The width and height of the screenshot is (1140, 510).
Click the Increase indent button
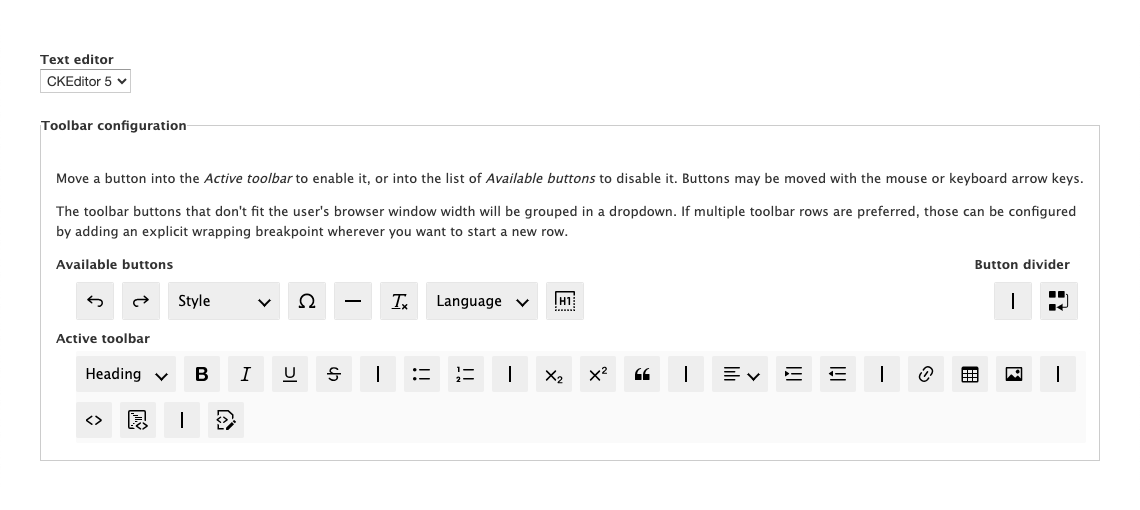(794, 374)
